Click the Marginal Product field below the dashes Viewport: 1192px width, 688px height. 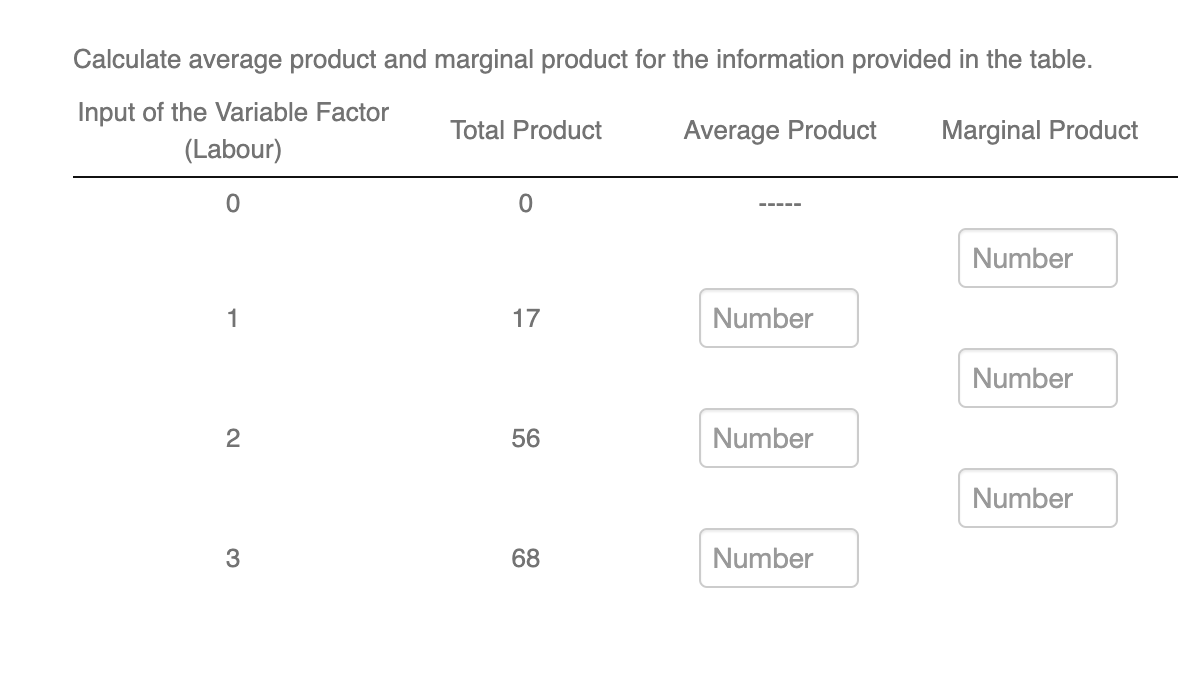click(1037, 258)
